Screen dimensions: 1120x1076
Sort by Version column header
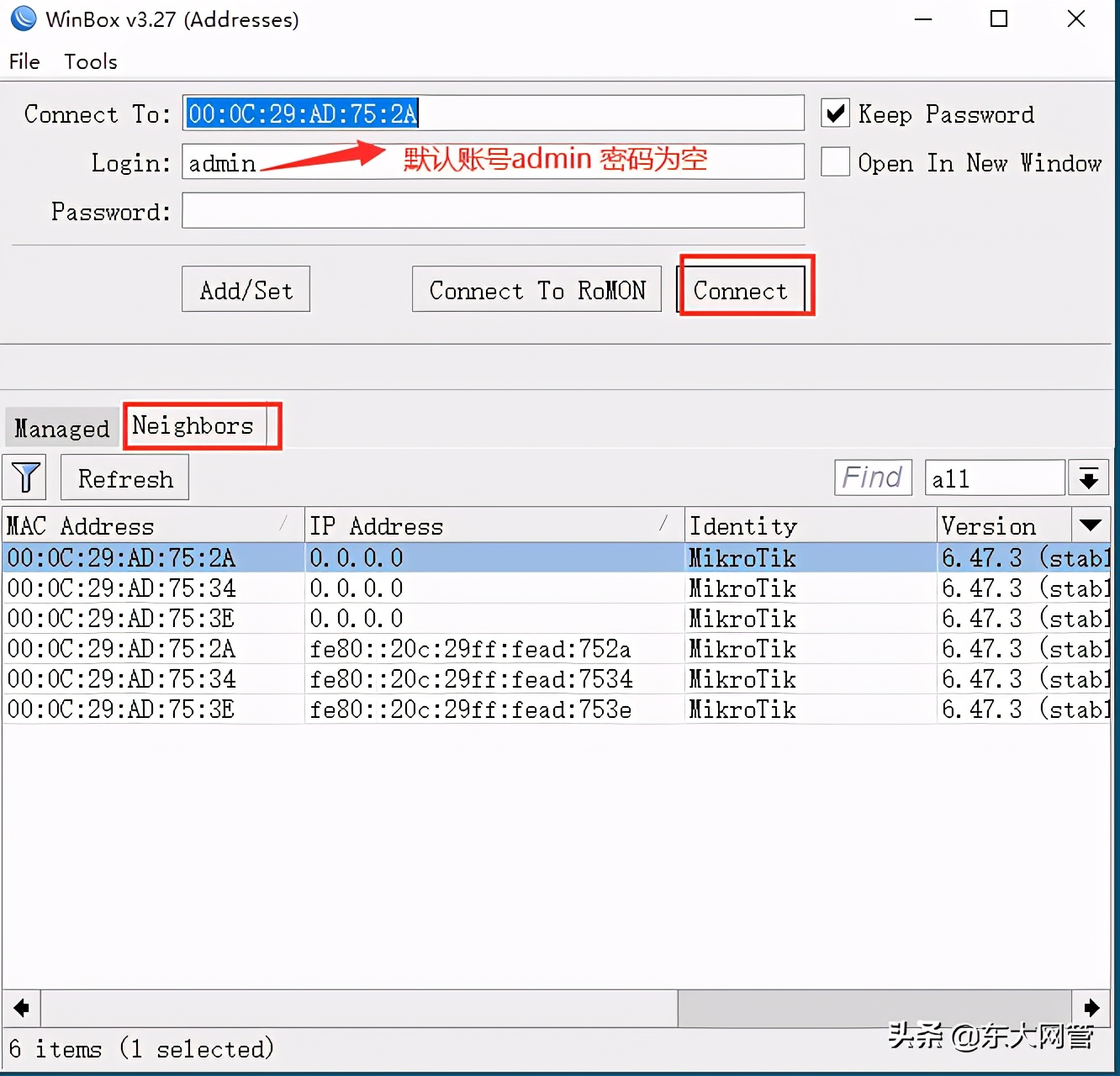coord(1004,525)
